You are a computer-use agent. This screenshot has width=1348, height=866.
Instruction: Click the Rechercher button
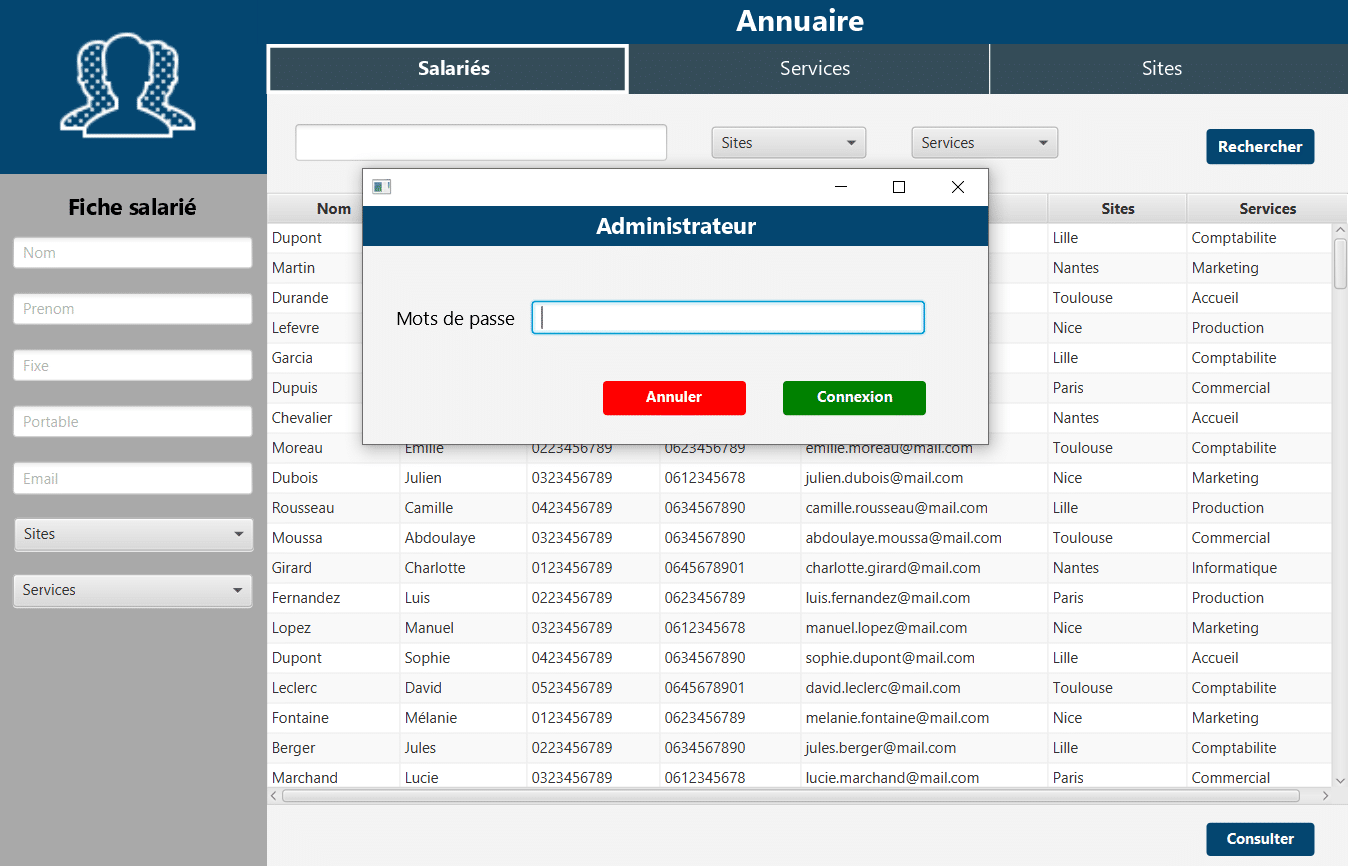point(1260,146)
